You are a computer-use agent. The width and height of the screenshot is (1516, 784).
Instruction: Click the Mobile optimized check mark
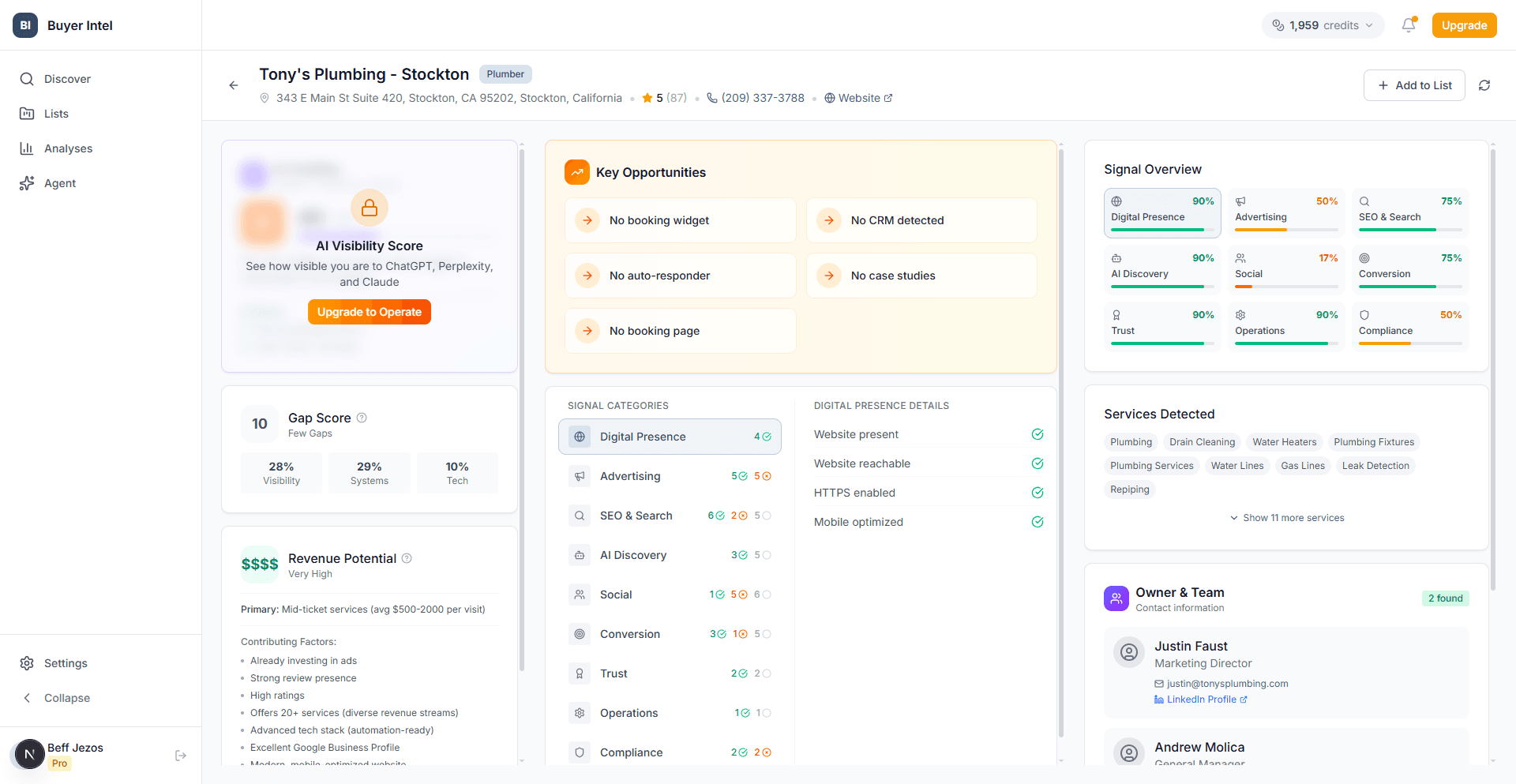click(x=1038, y=522)
